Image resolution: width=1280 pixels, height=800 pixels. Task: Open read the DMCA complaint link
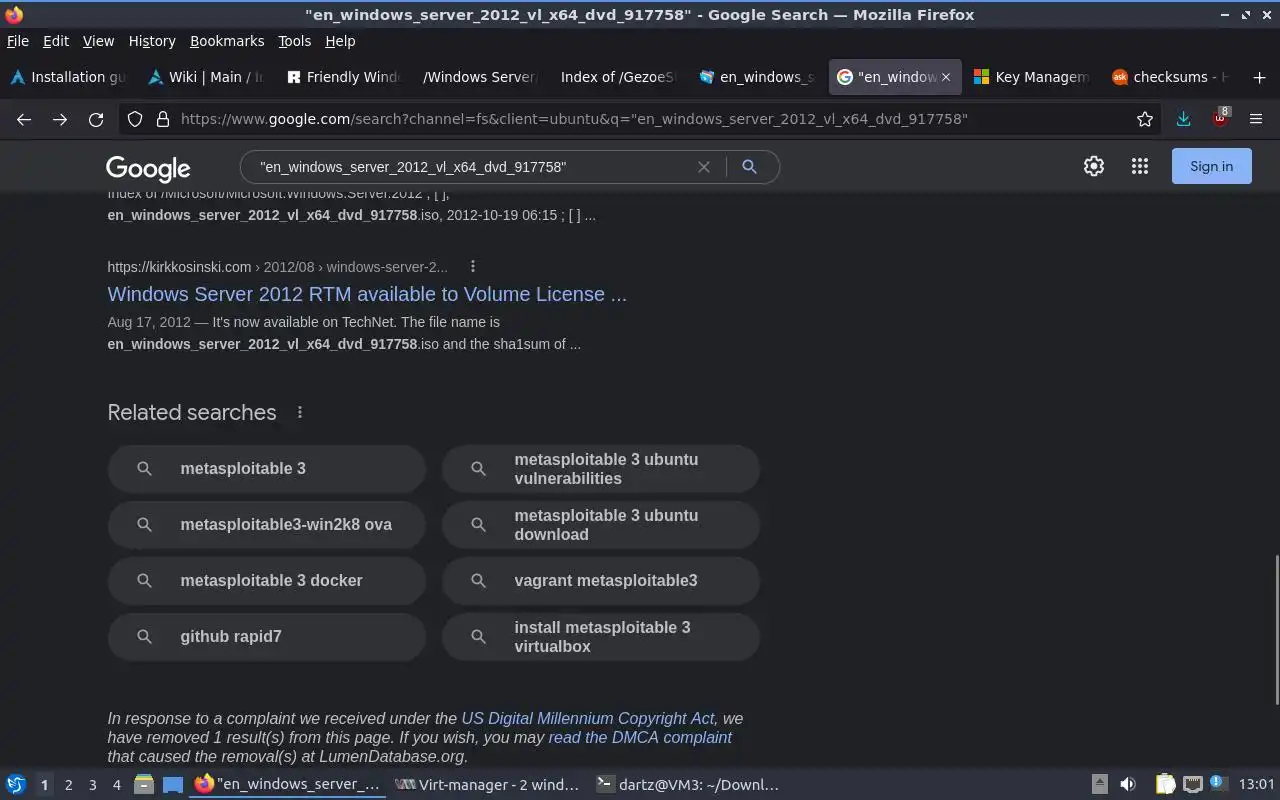640,737
